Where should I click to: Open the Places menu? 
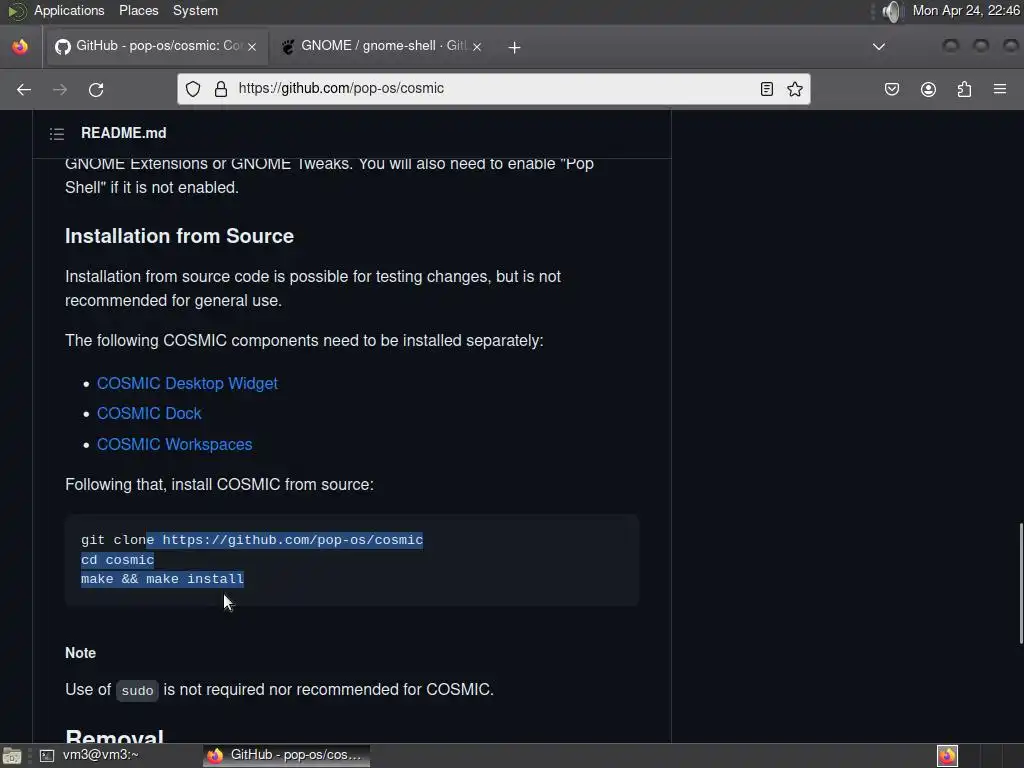138,10
